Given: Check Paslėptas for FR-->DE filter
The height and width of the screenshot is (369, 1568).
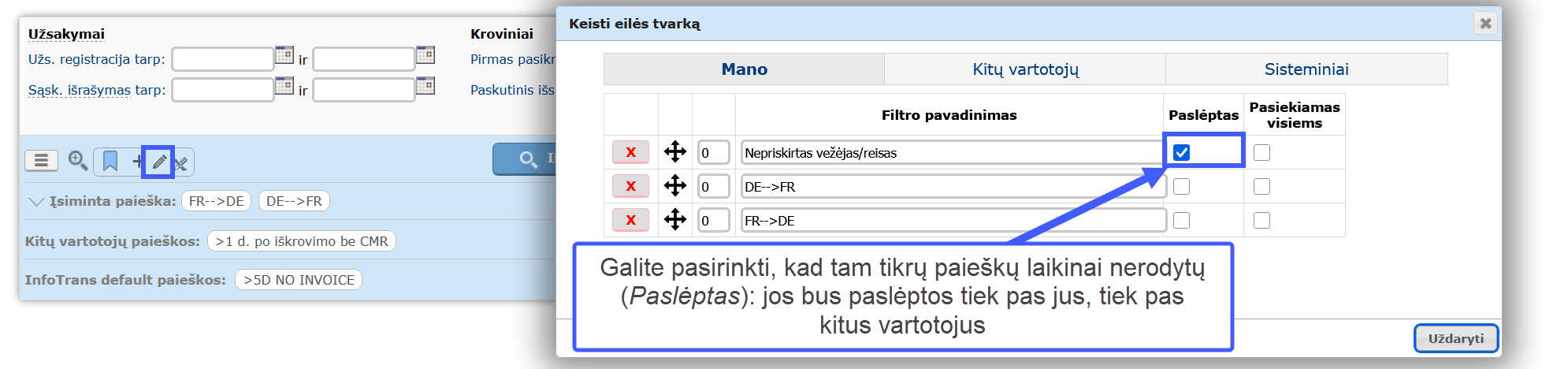Looking at the screenshot, I should pos(1181,220).
